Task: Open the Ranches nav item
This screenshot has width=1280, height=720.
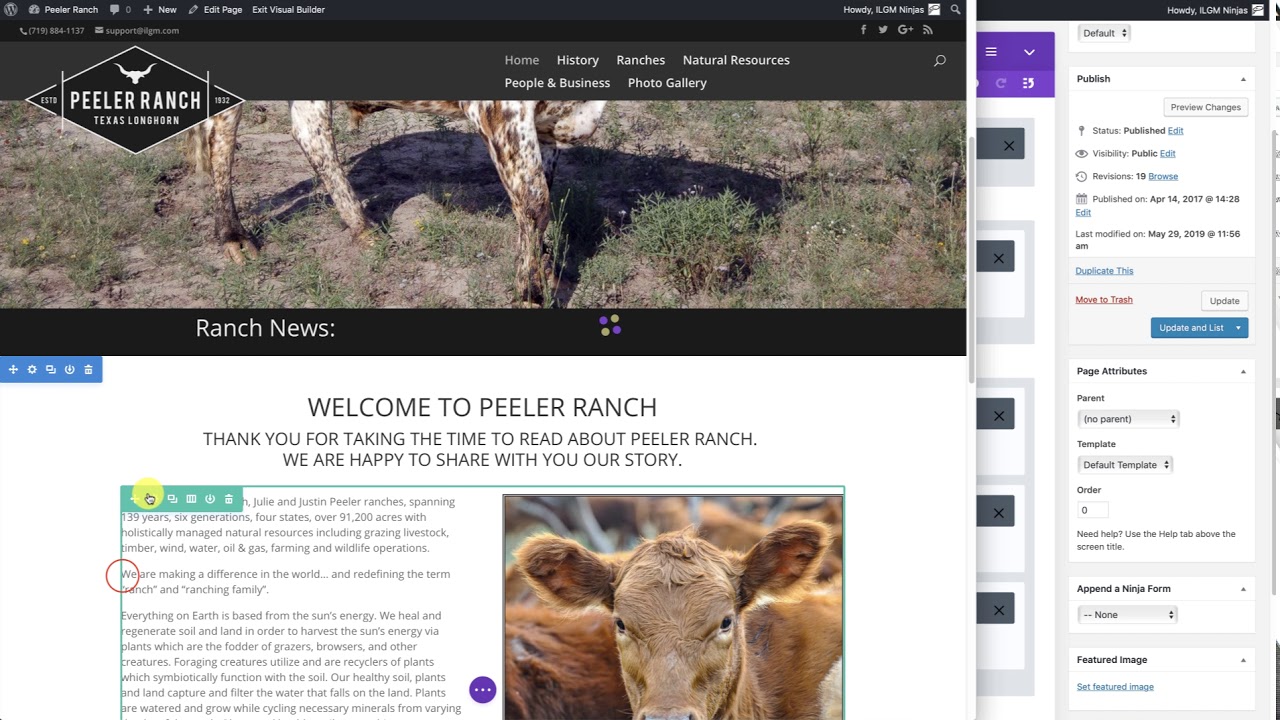Action: coord(641,60)
